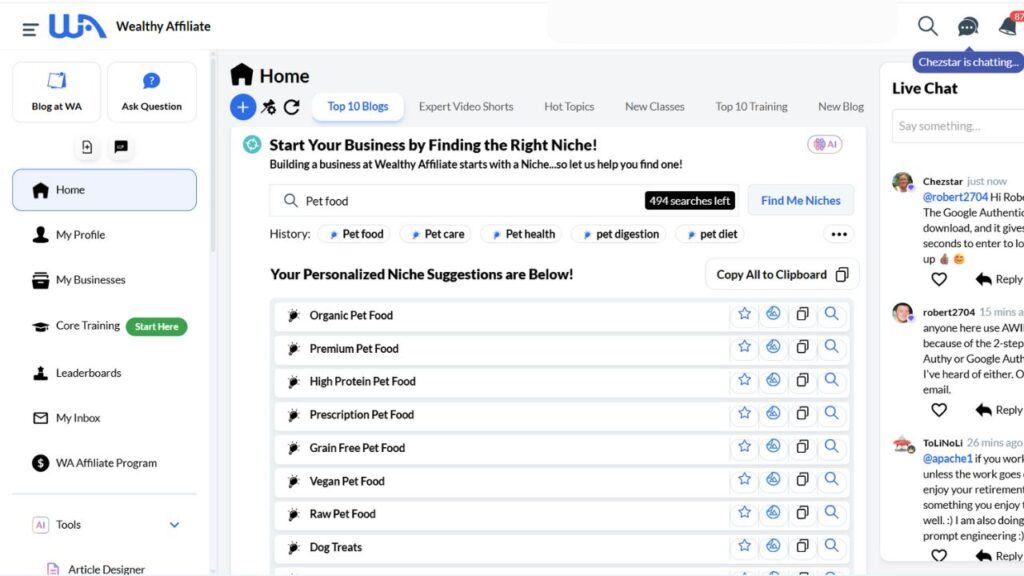Click the blue plus create button
This screenshot has height=576, width=1024.
(x=243, y=107)
